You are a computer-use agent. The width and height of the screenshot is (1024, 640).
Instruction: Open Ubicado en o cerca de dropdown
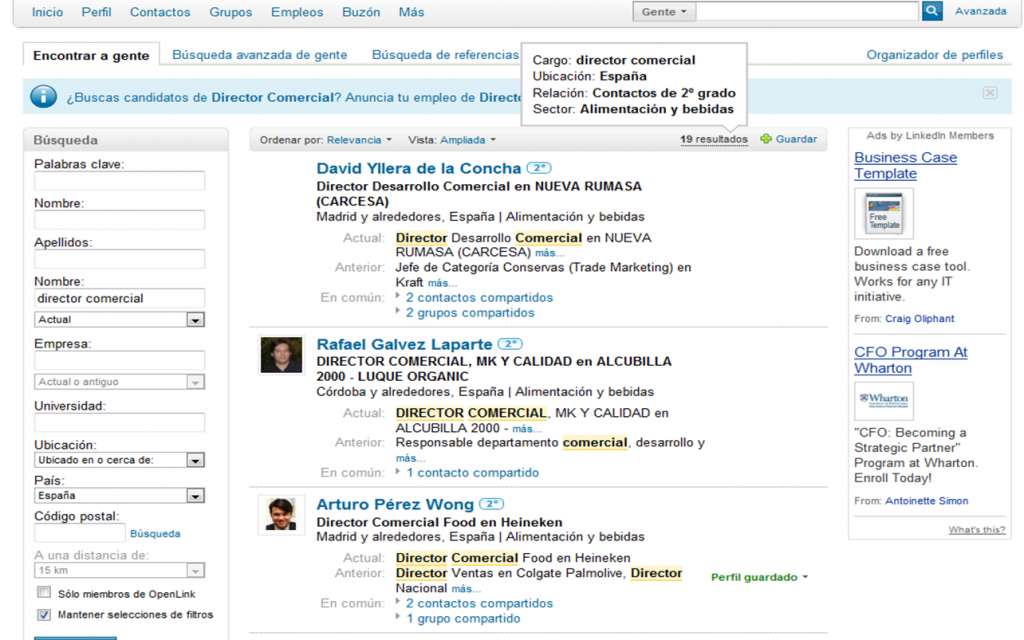tap(120, 460)
